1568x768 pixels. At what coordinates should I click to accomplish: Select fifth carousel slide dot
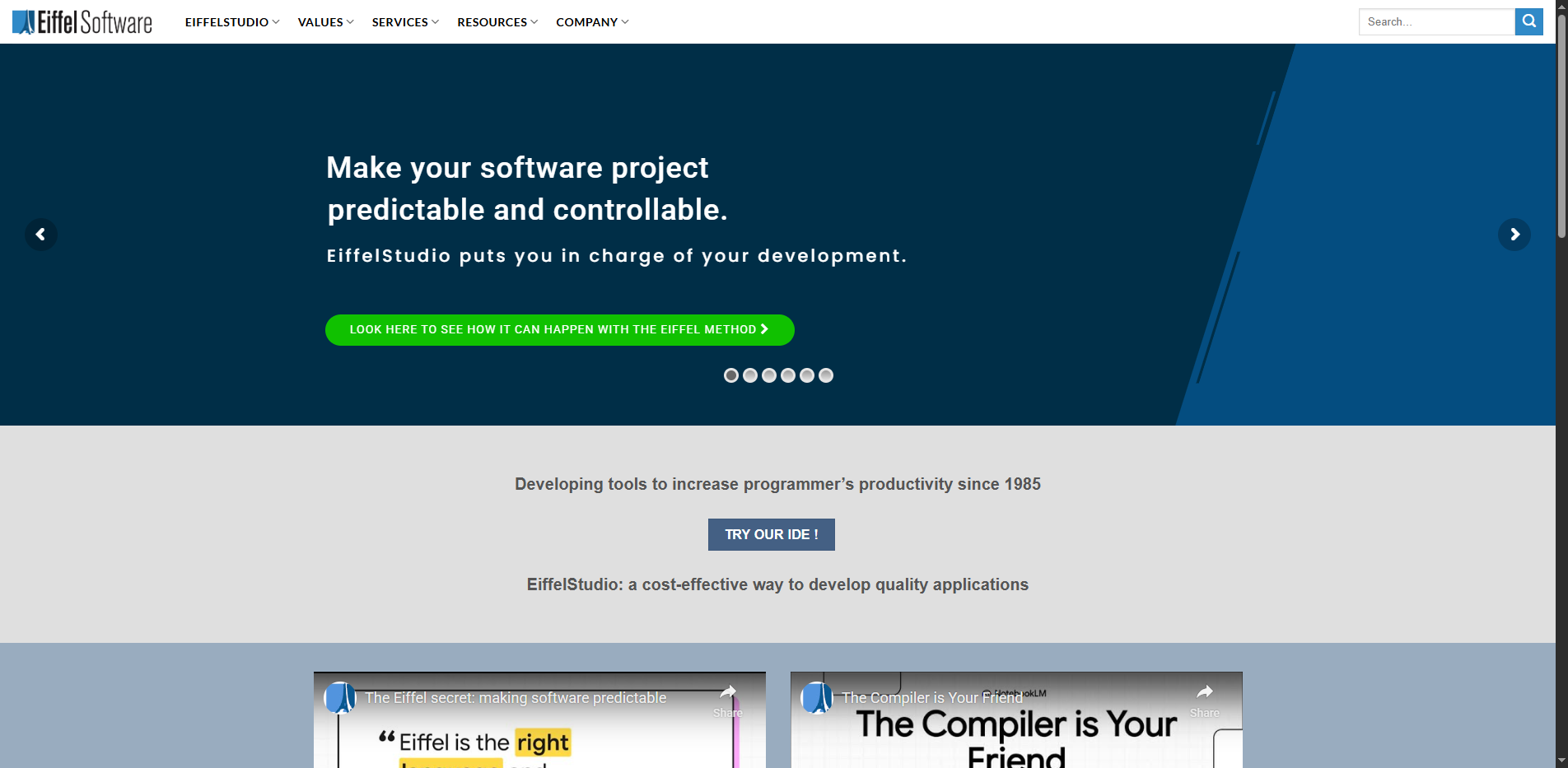coord(807,375)
